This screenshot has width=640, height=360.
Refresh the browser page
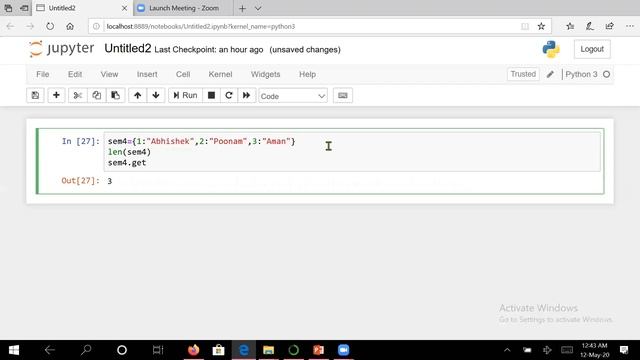point(50,26)
